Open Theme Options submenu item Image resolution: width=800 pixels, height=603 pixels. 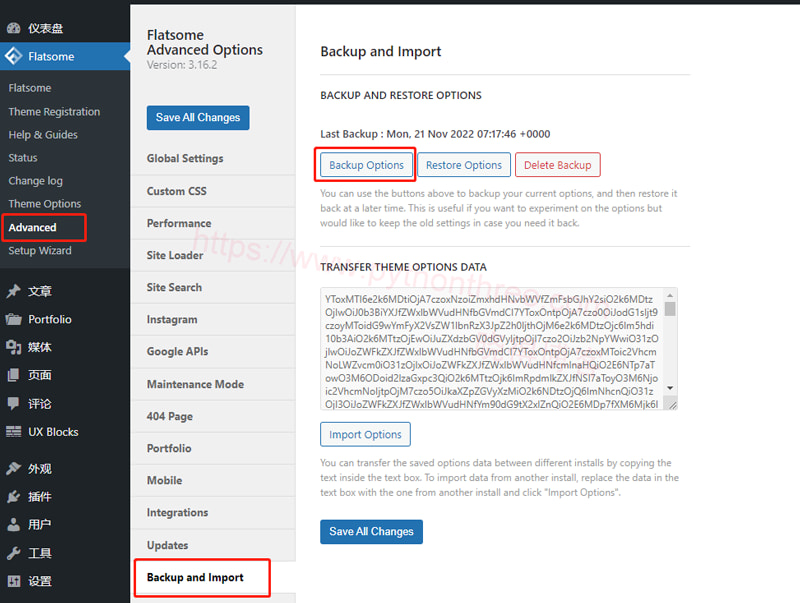pos(44,204)
